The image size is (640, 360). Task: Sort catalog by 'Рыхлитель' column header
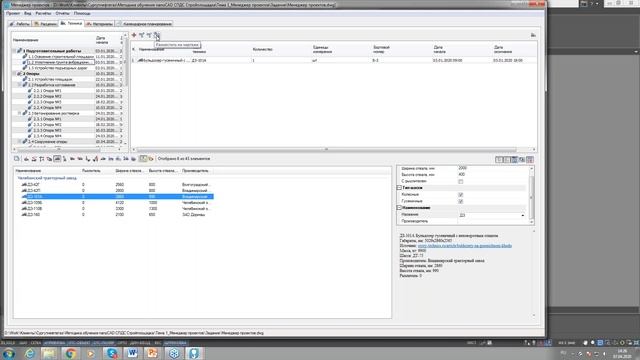click(x=91, y=171)
